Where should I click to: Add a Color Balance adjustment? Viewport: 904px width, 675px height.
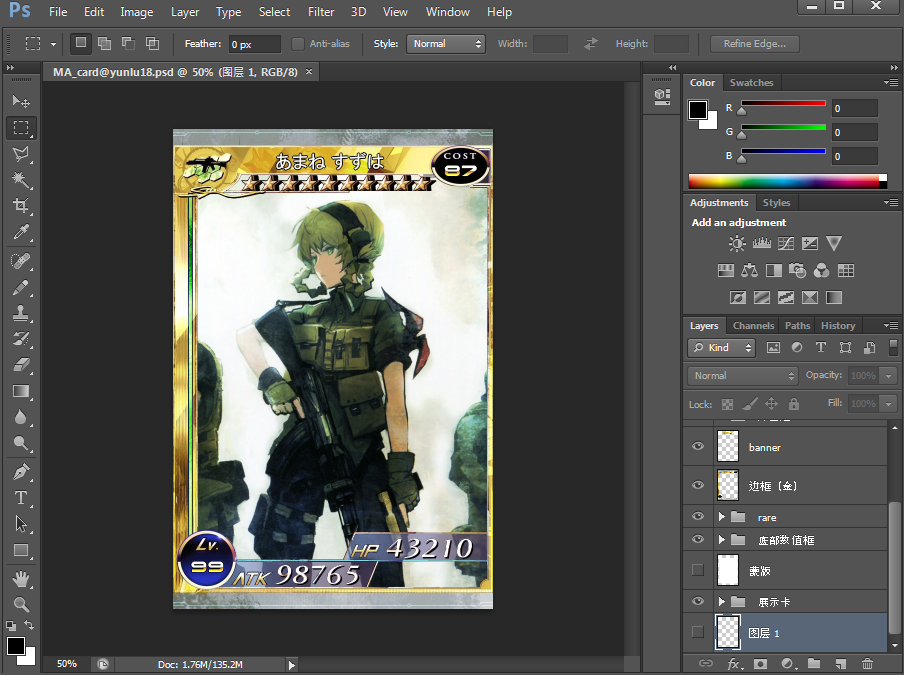tap(749, 270)
